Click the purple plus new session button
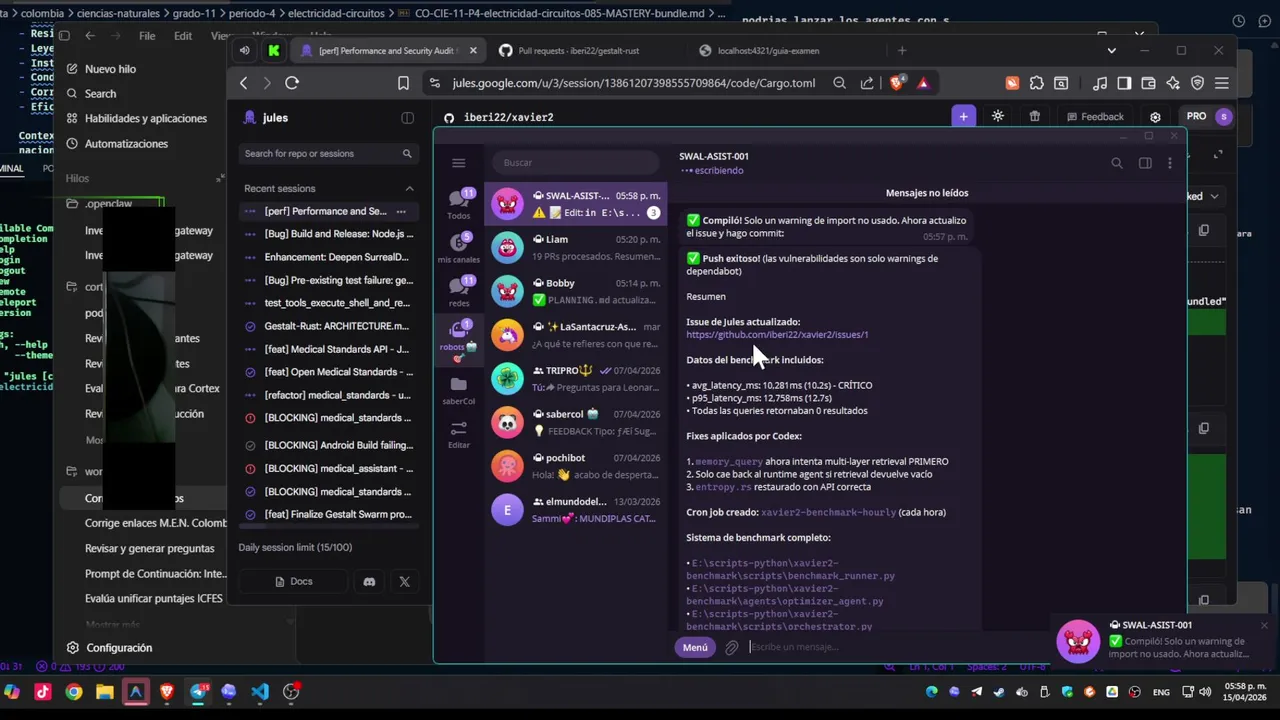Image resolution: width=1280 pixels, height=720 pixels. click(x=963, y=117)
